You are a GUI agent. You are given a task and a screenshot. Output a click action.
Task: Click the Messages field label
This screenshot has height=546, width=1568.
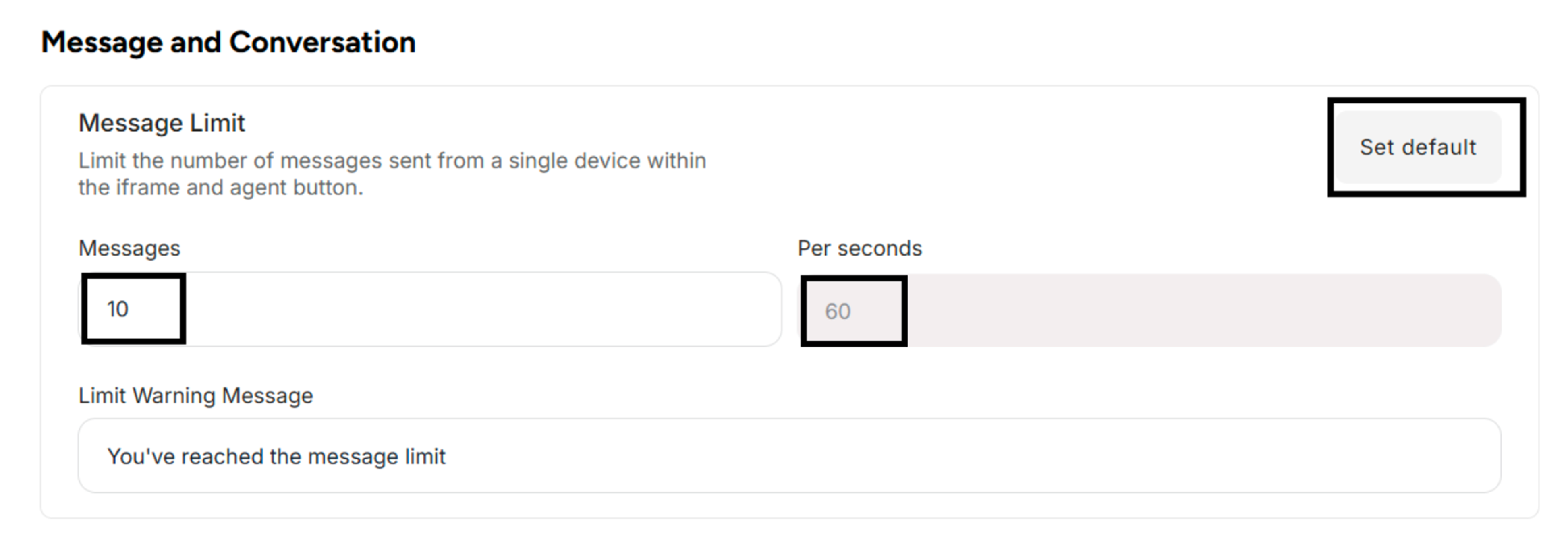pos(129,248)
